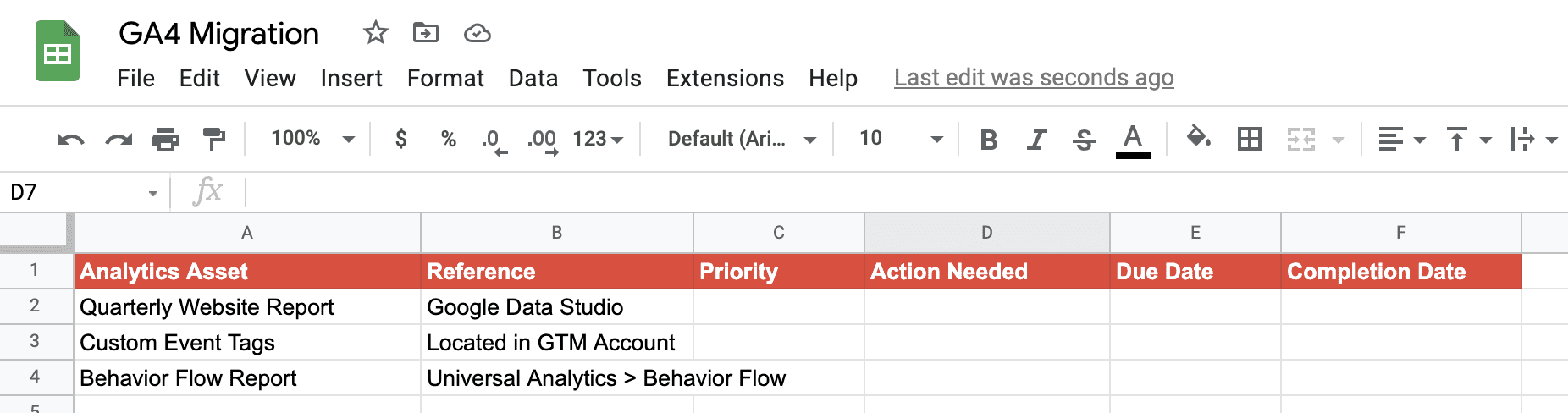This screenshot has height=413, width=1568.
Task: Toggle italic formatting
Action: [x=1036, y=140]
